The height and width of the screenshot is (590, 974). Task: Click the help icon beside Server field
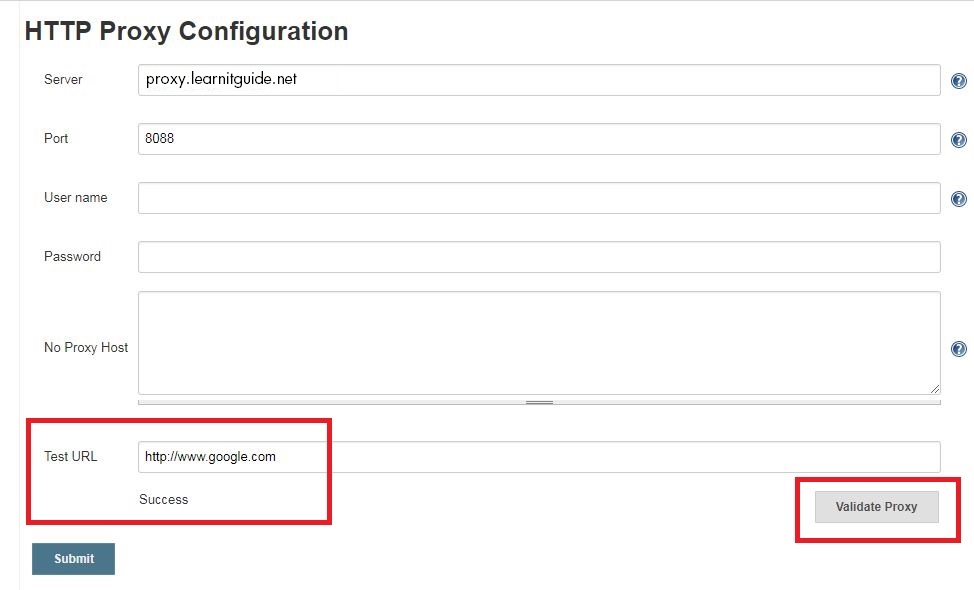(959, 81)
